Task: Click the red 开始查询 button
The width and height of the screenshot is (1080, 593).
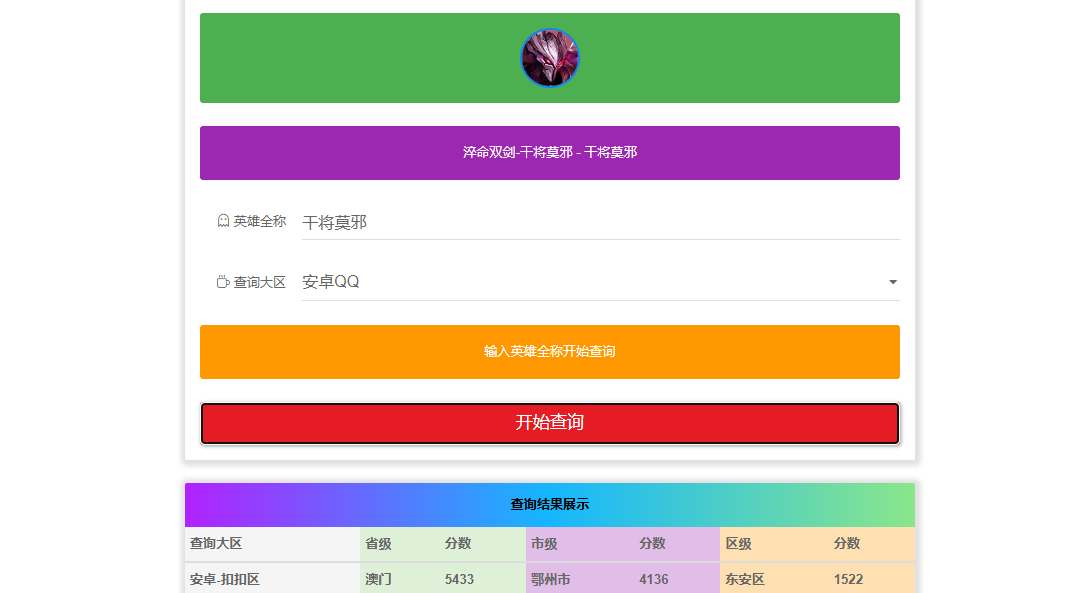Action: click(x=549, y=423)
